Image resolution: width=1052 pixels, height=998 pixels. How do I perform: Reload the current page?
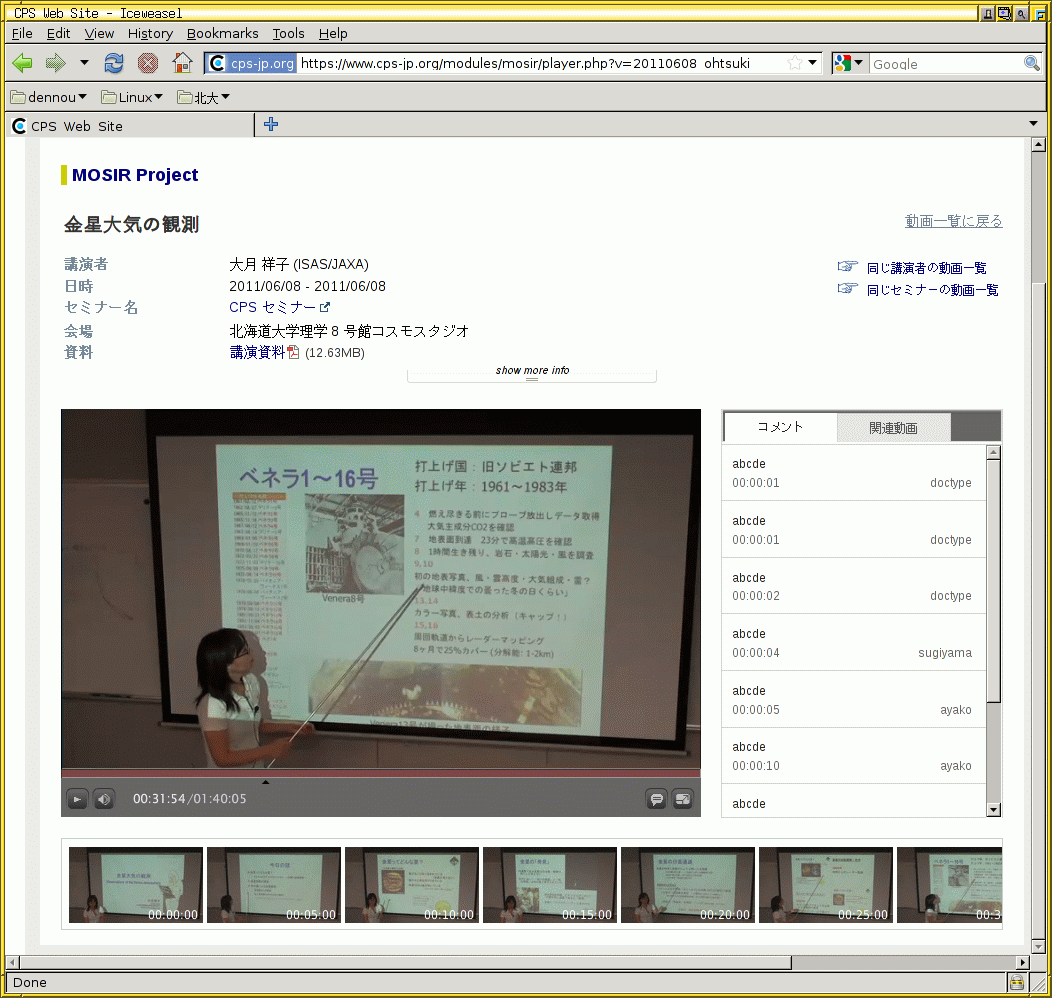coord(113,64)
